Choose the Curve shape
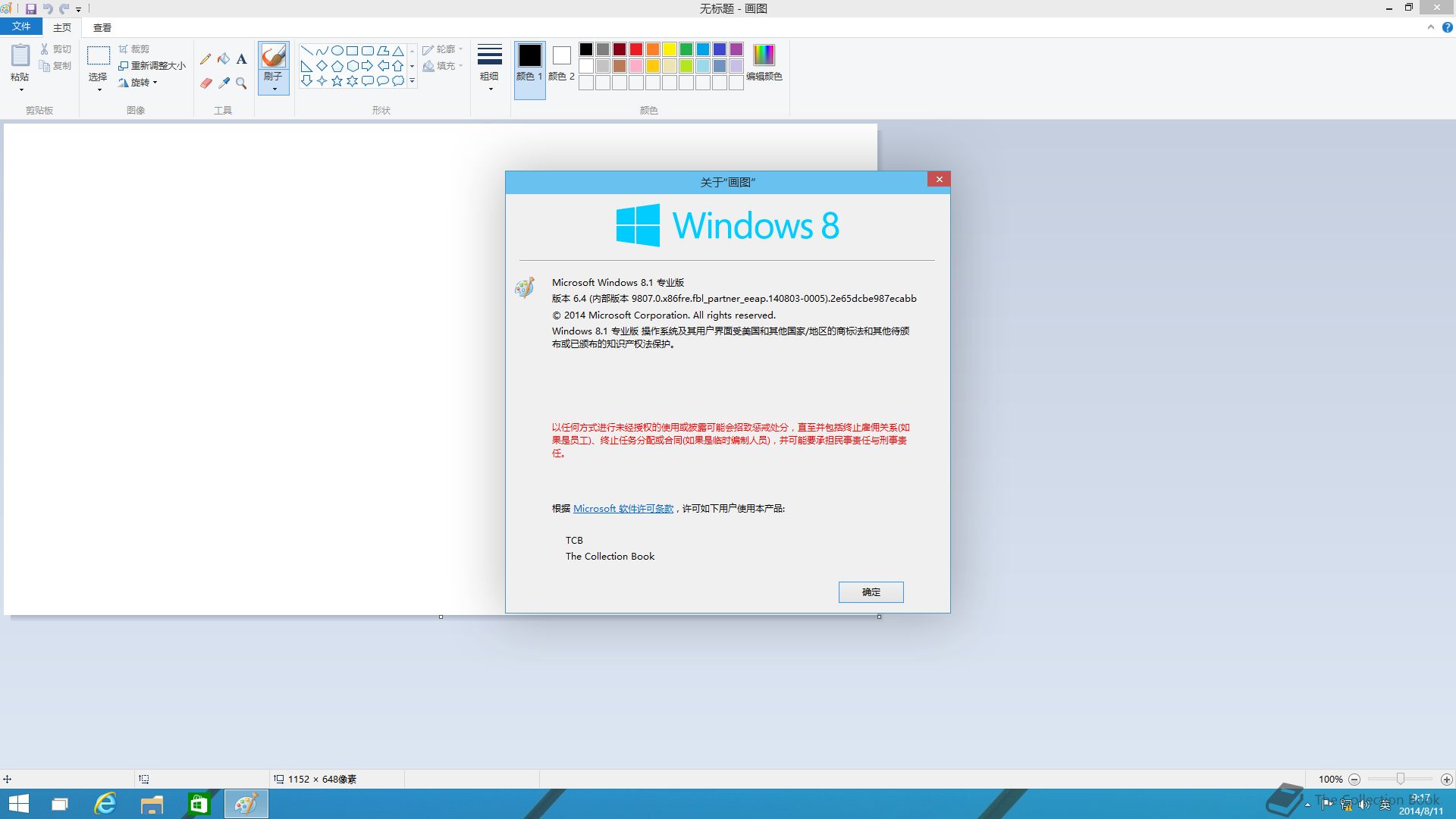The width and height of the screenshot is (1456, 819). pos(322,51)
